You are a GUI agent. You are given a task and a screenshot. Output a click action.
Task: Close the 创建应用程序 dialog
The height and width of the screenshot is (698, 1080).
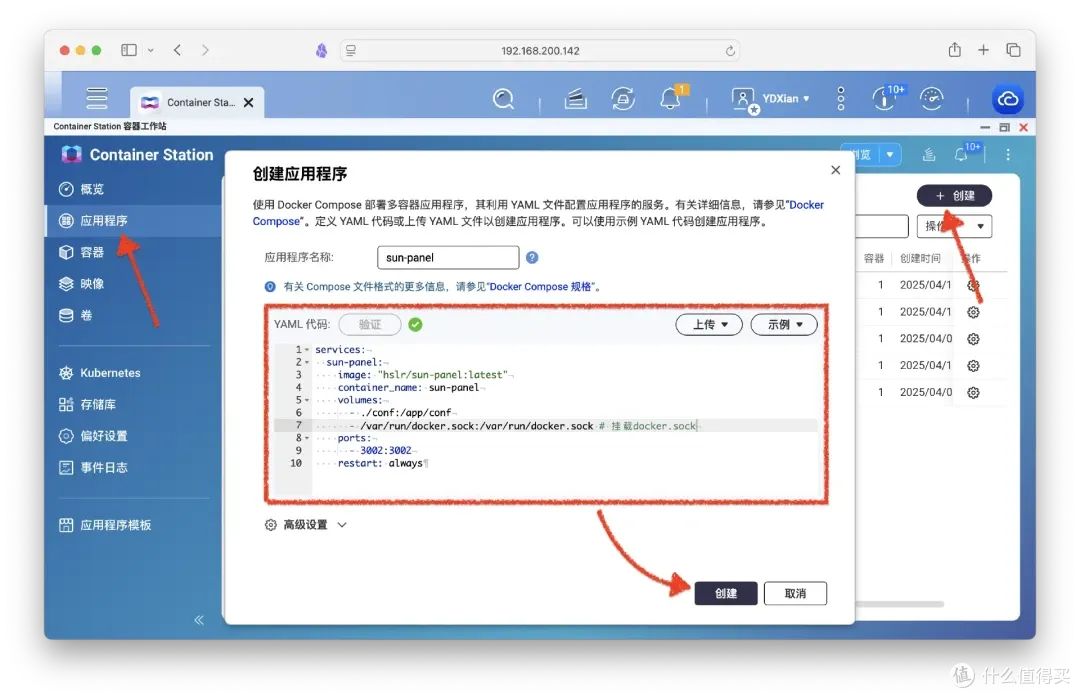(835, 170)
